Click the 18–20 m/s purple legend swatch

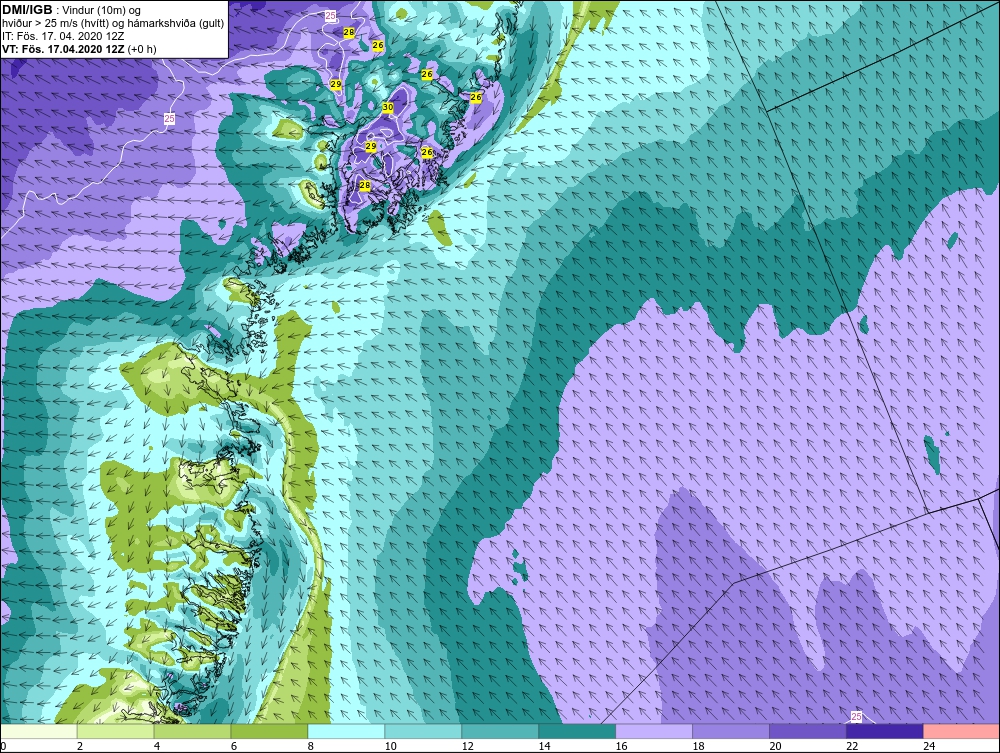click(x=731, y=731)
